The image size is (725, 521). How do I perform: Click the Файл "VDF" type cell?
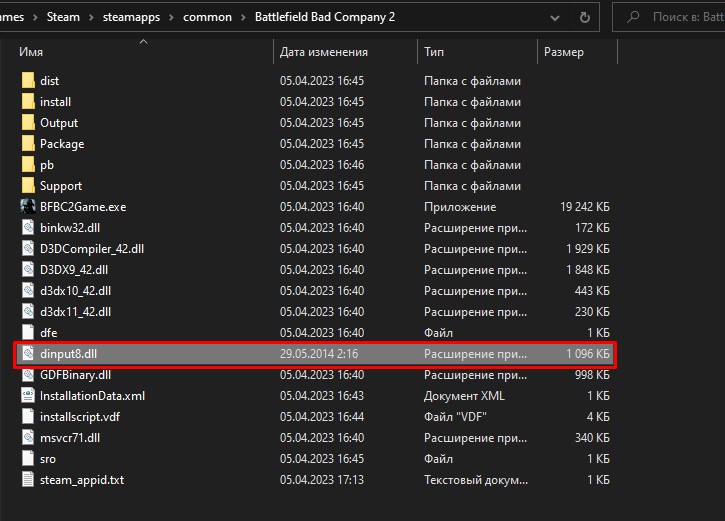pyautogui.click(x=455, y=417)
